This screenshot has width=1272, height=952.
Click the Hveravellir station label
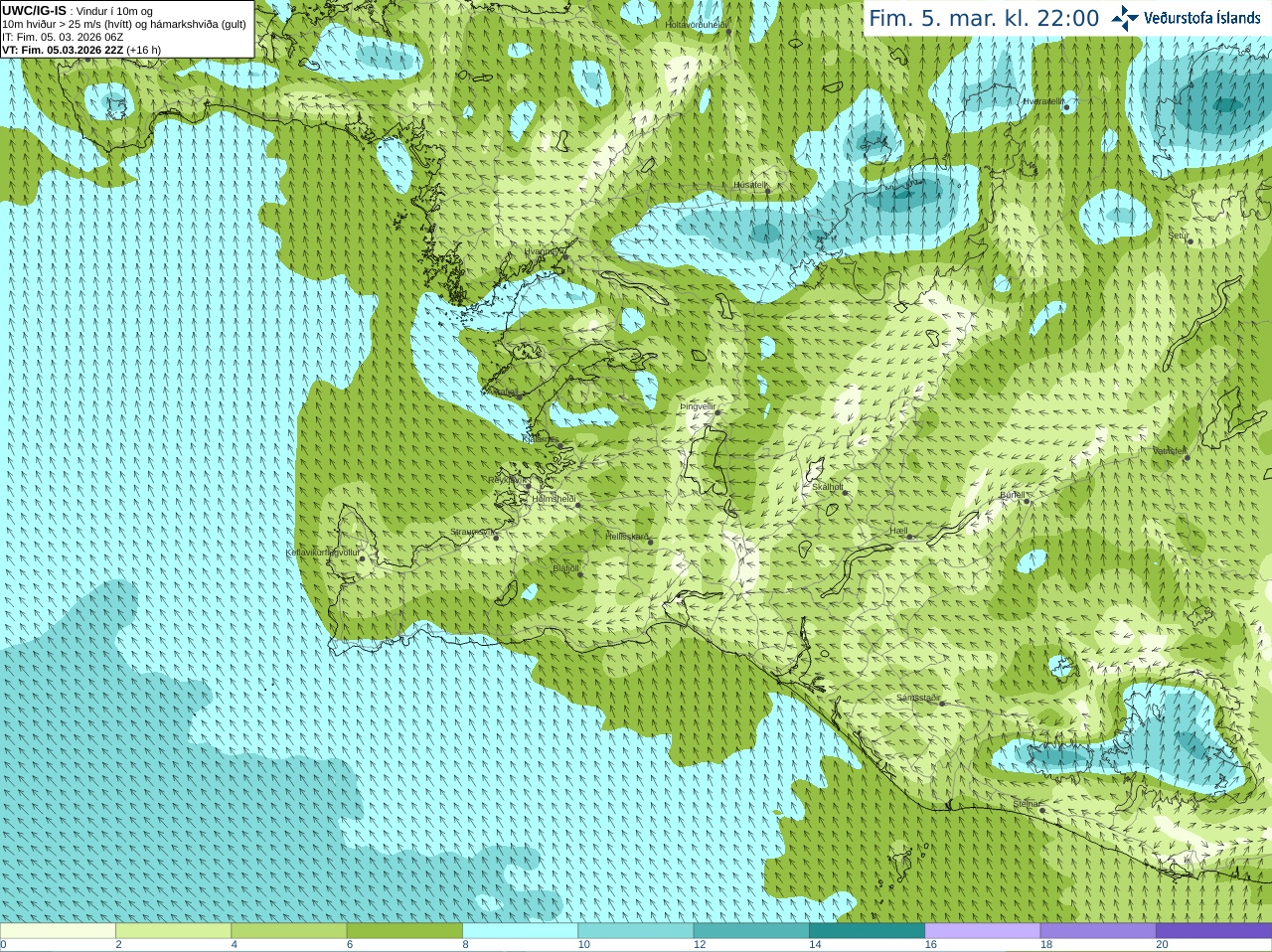click(1044, 101)
